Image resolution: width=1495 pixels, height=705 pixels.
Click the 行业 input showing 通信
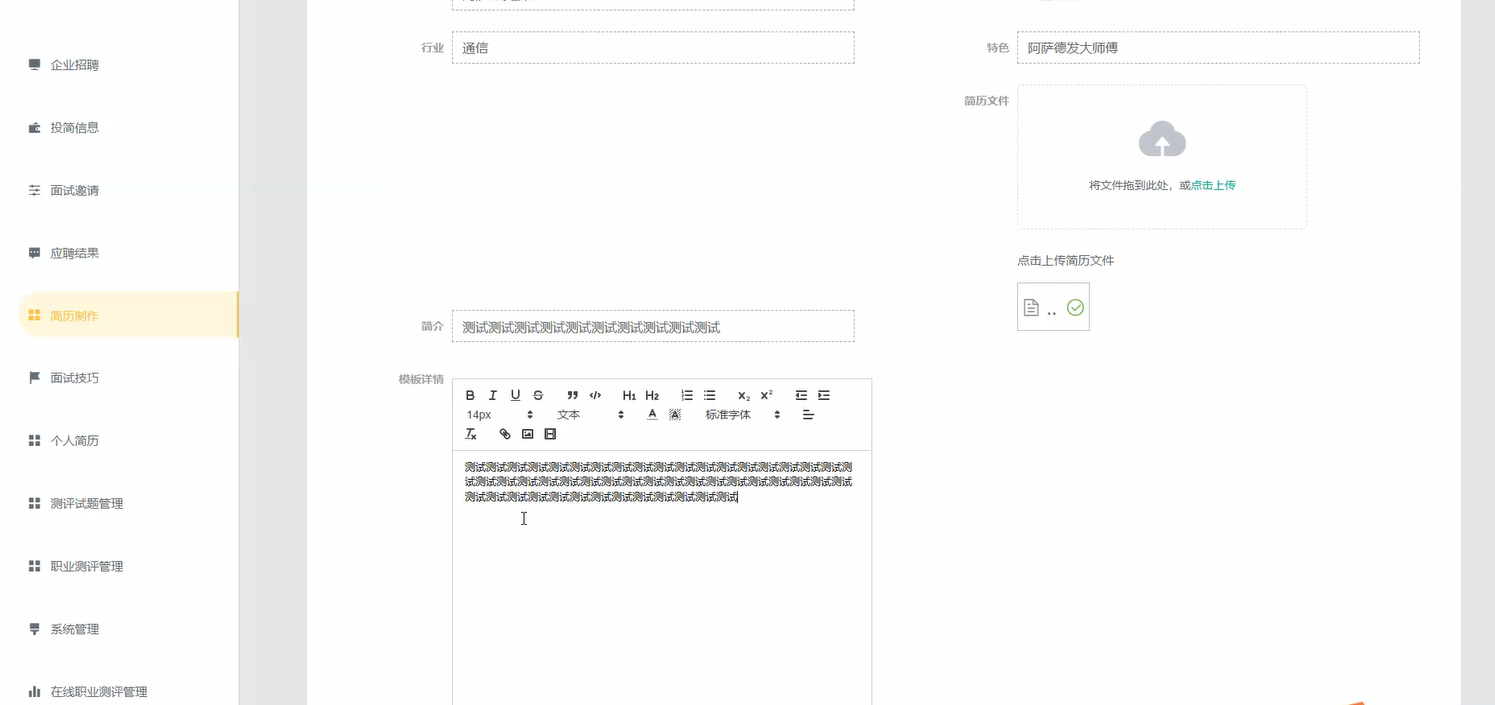click(652, 47)
